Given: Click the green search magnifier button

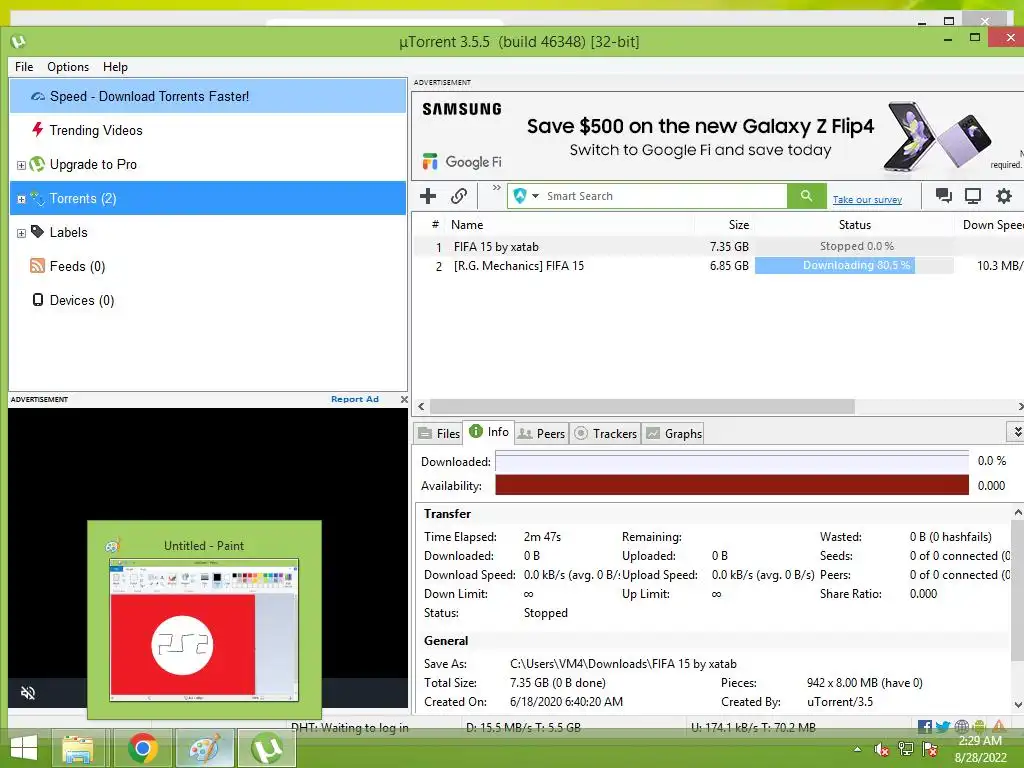Looking at the screenshot, I should [x=807, y=196].
